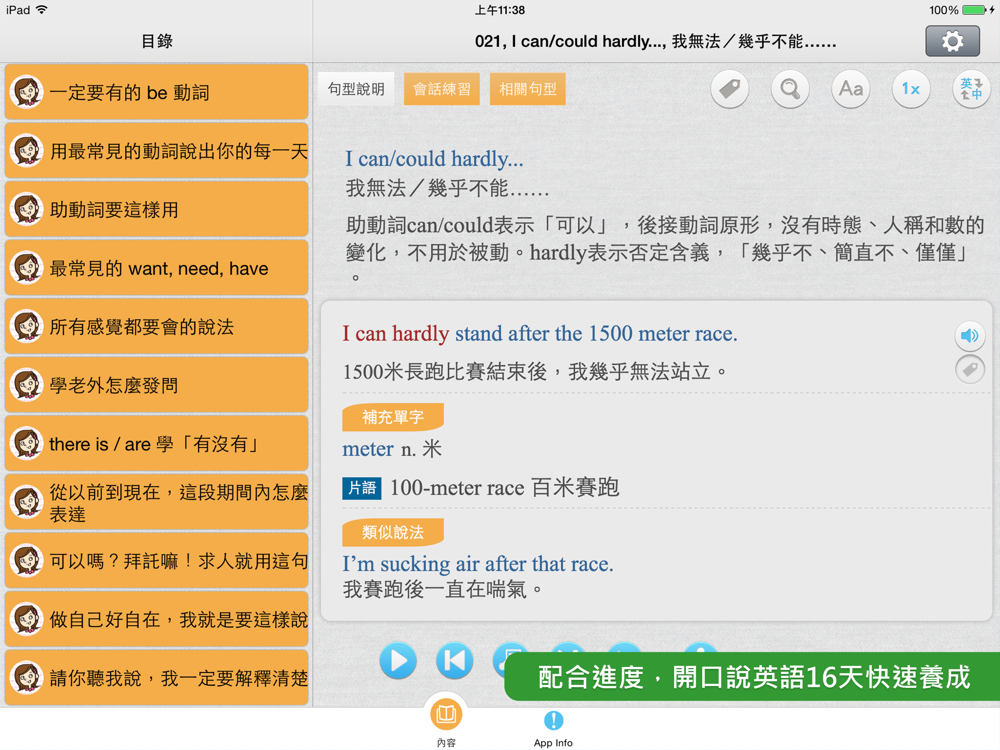This screenshot has height=750, width=1000.
Task: Tap the vocabulary word meter
Action: tap(368, 449)
